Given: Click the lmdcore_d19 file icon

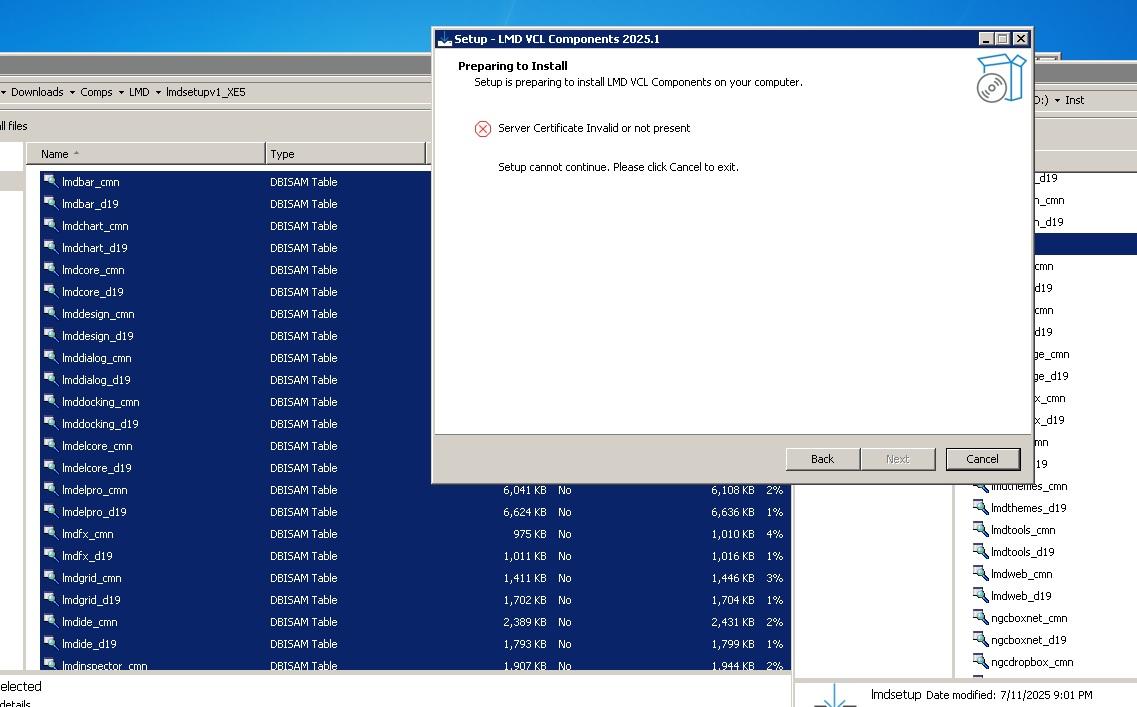Looking at the screenshot, I should pos(51,291).
